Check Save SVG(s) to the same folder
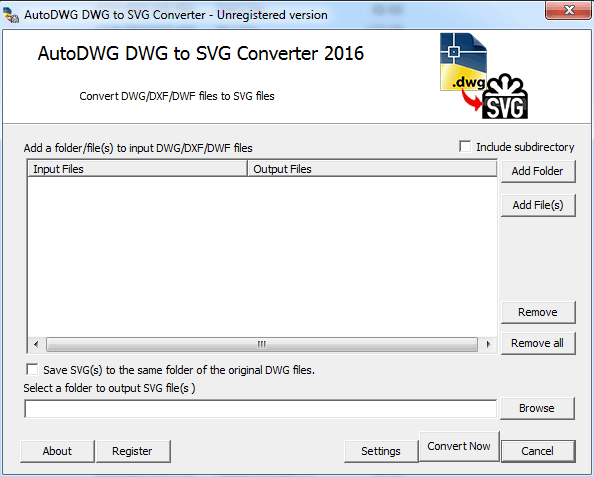 coord(32,369)
